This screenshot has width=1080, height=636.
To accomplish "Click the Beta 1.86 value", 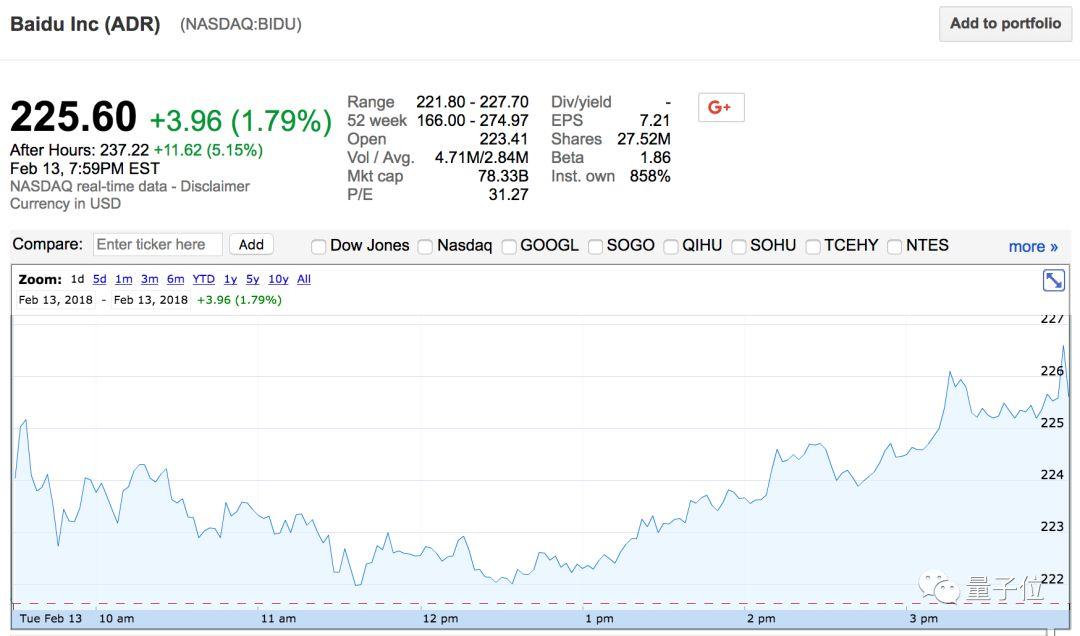I will tap(655, 158).
